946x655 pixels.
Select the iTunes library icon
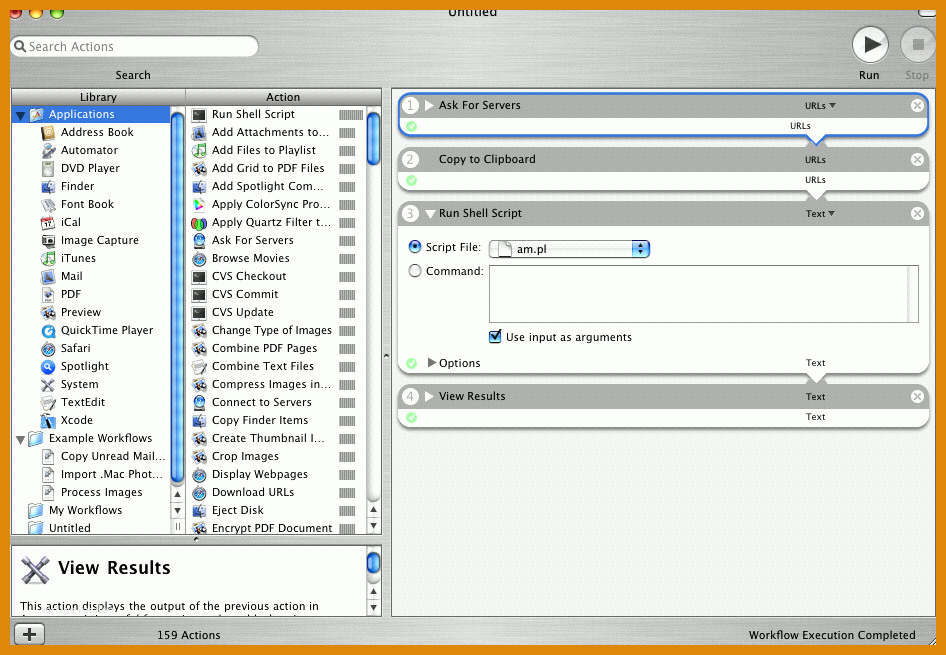pos(48,258)
